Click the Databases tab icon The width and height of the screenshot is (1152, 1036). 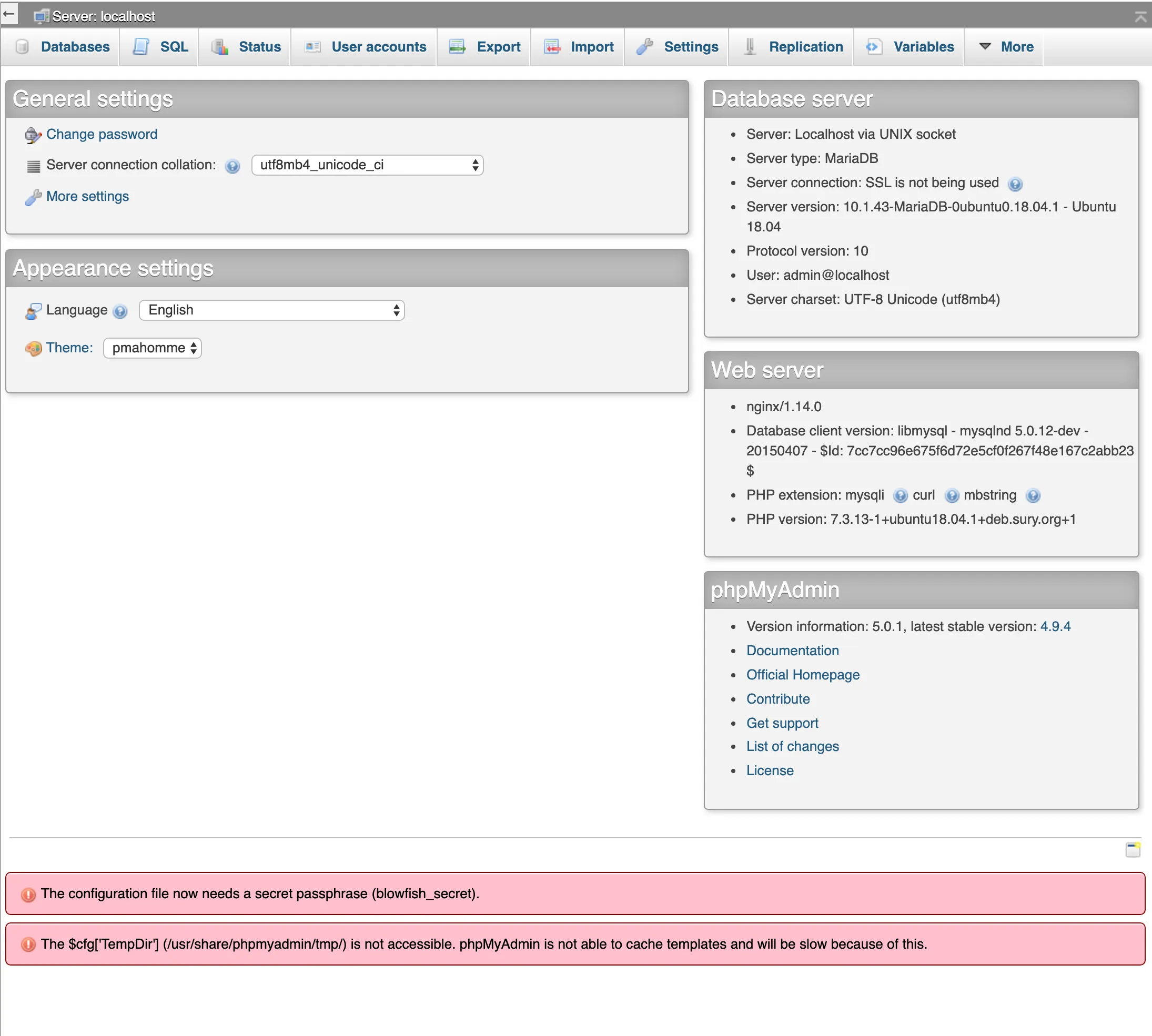coord(22,47)
